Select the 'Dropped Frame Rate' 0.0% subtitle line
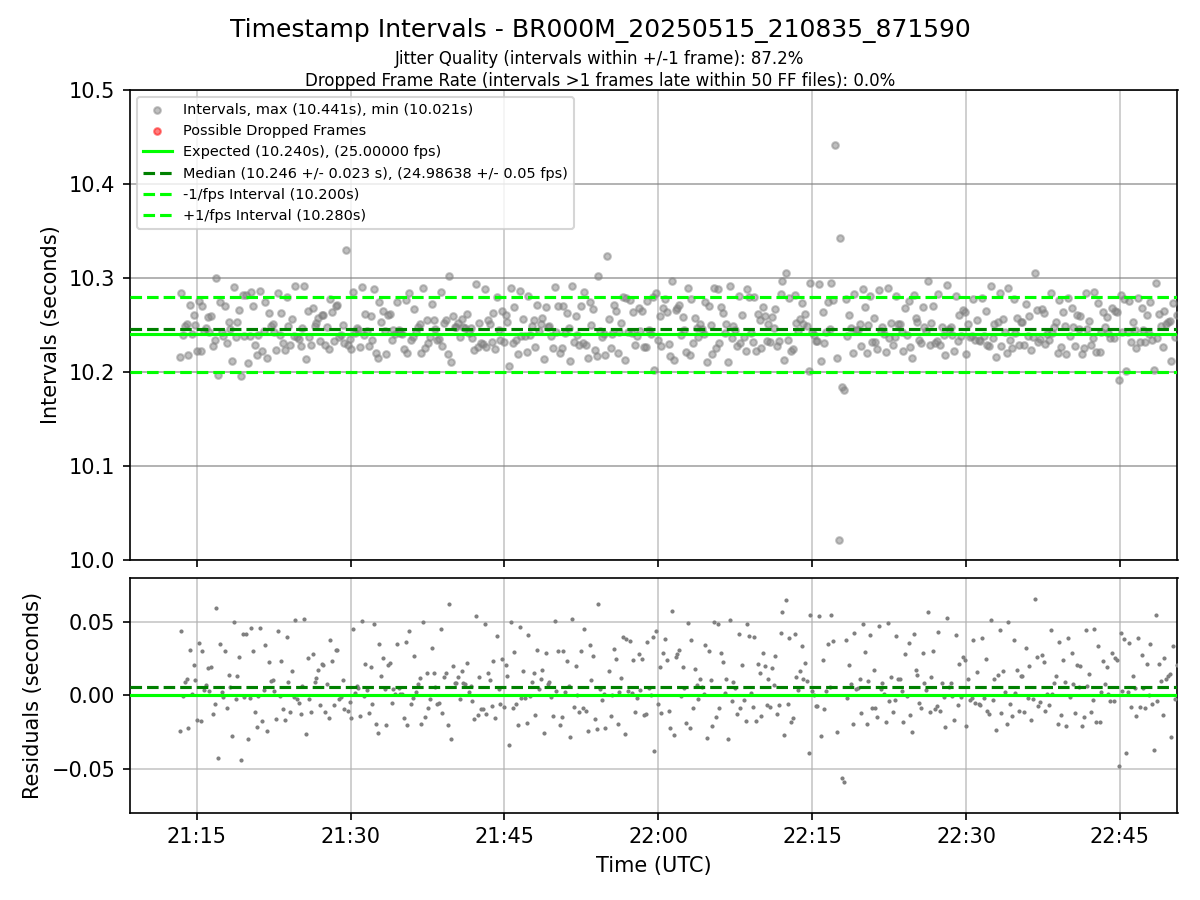Viewport: 1200px width, 900px height. click(x=600, y=80)
